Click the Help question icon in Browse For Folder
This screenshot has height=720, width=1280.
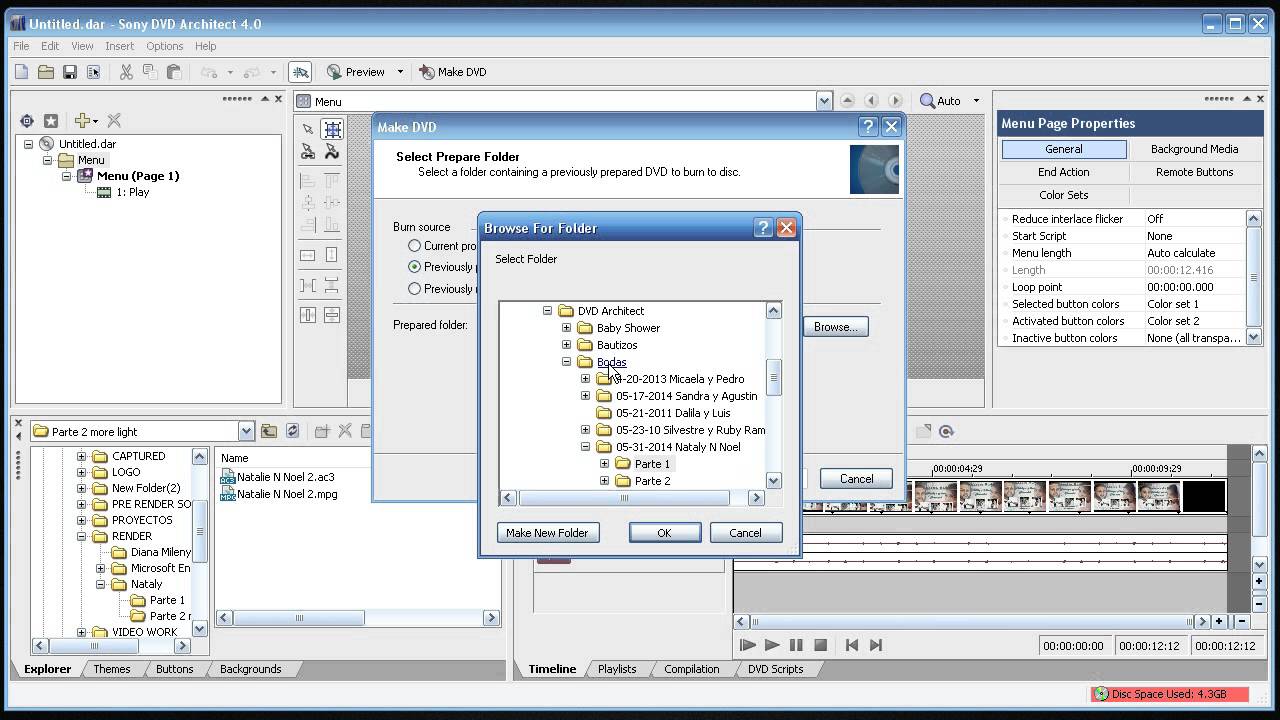(763, 228)
